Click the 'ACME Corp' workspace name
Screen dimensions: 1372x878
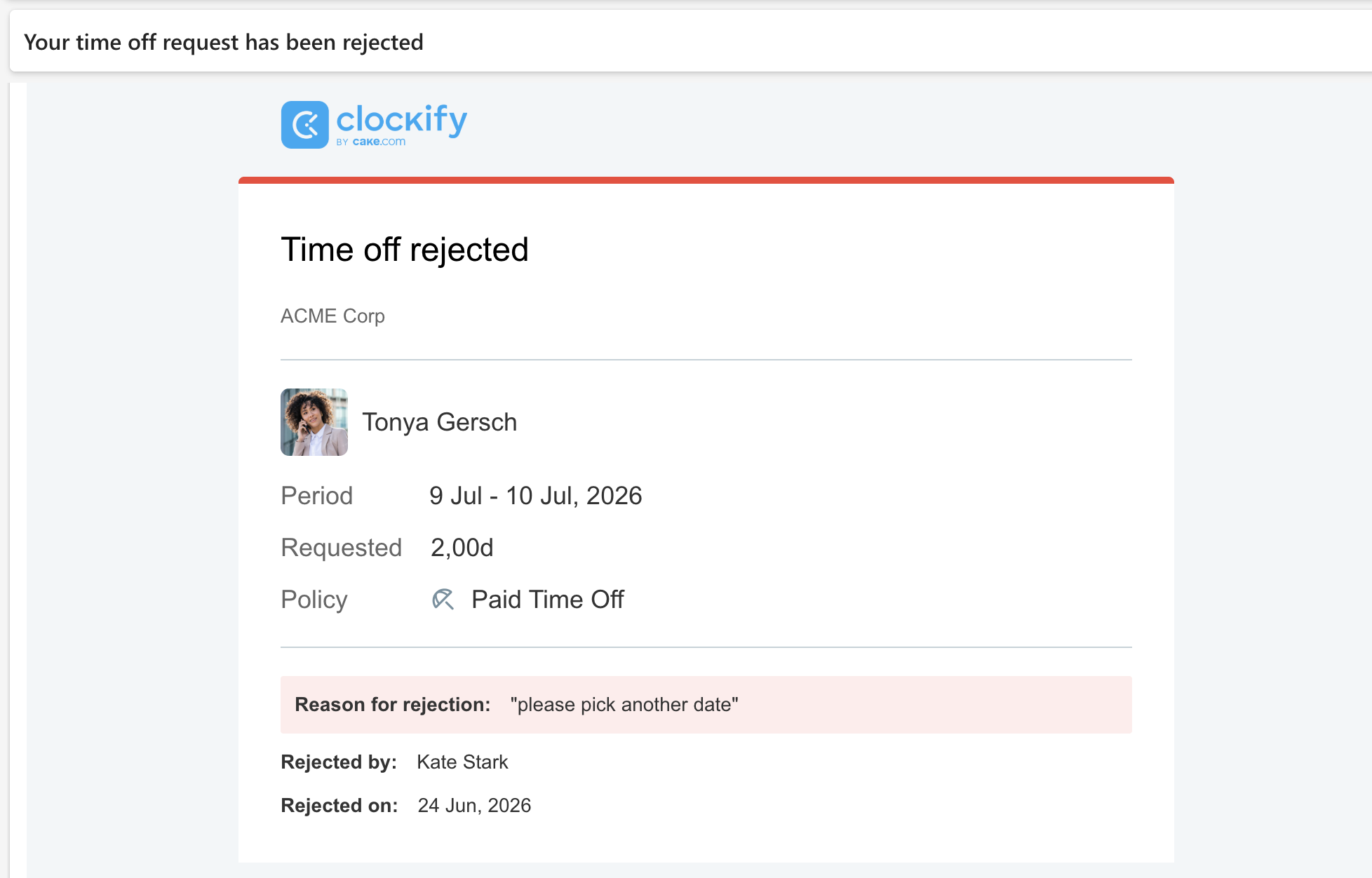[332, 316]
